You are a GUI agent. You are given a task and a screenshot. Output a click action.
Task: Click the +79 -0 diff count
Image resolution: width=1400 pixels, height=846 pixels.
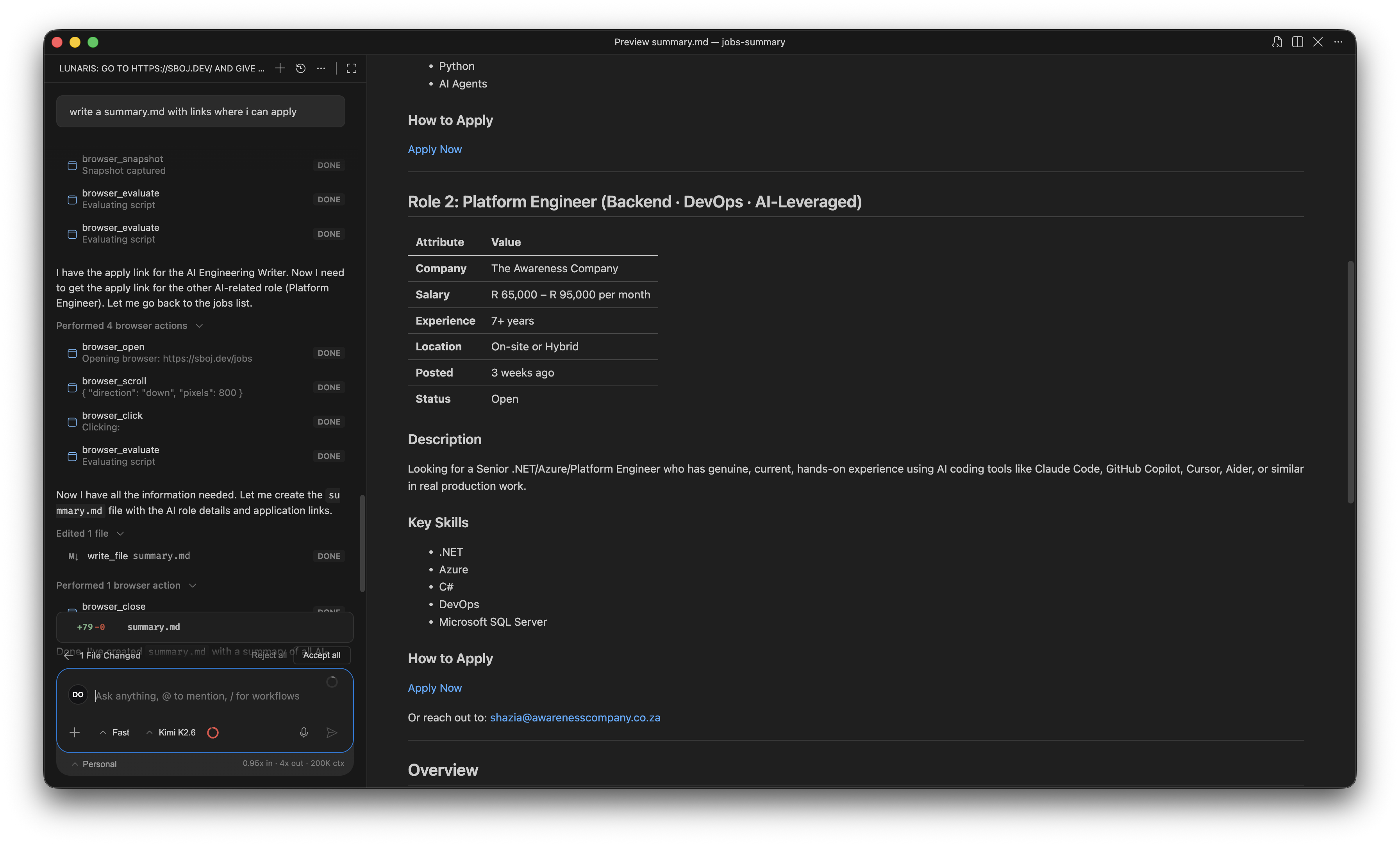[x=91, y=626]
